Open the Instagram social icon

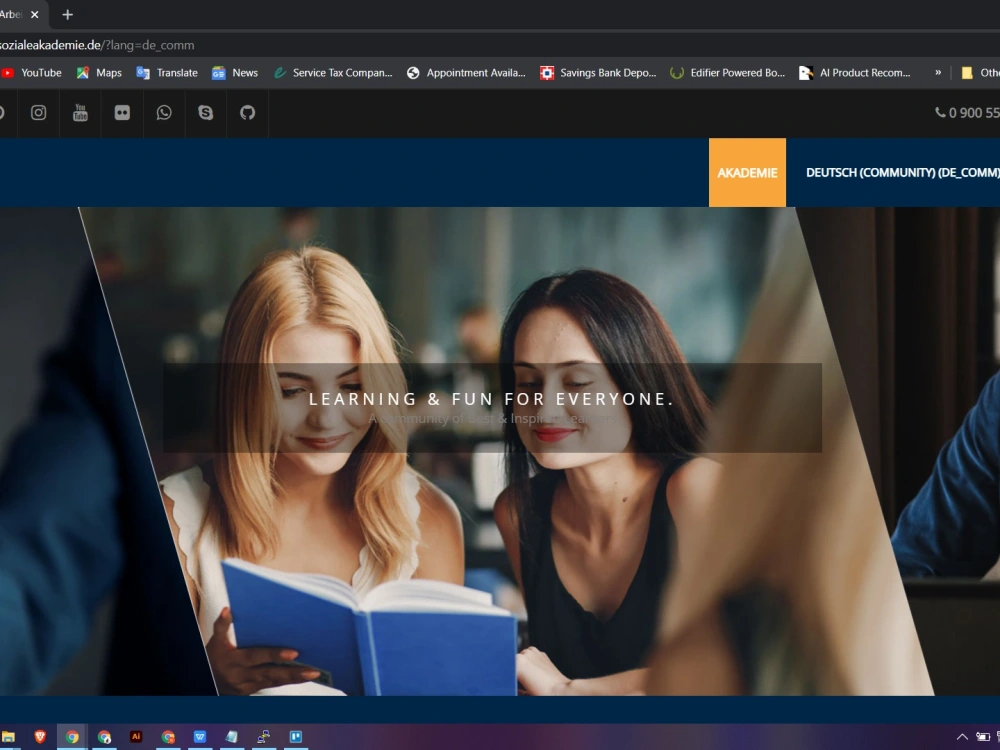click(38, 113)
